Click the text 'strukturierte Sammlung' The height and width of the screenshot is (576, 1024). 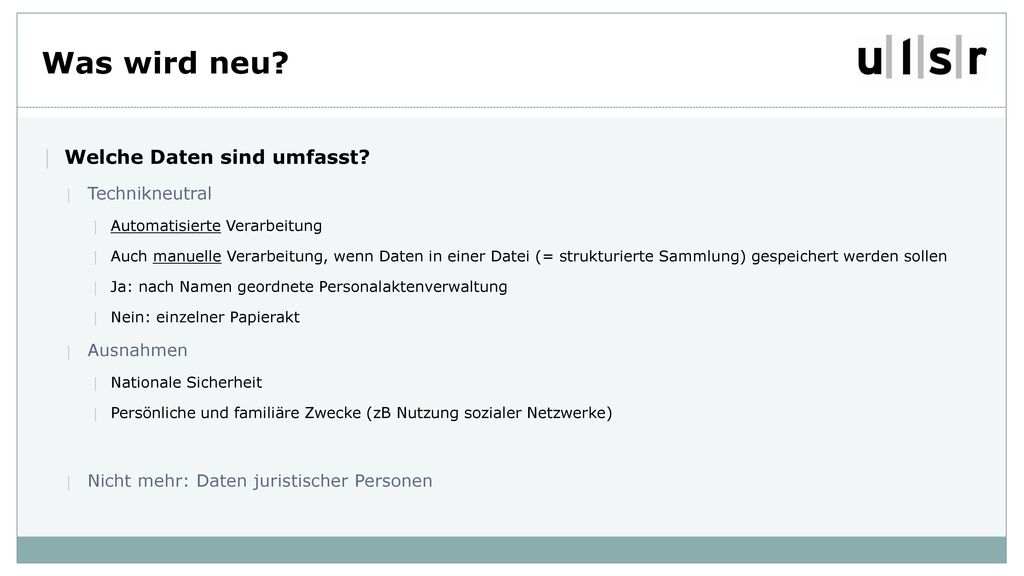click(649, 256)
